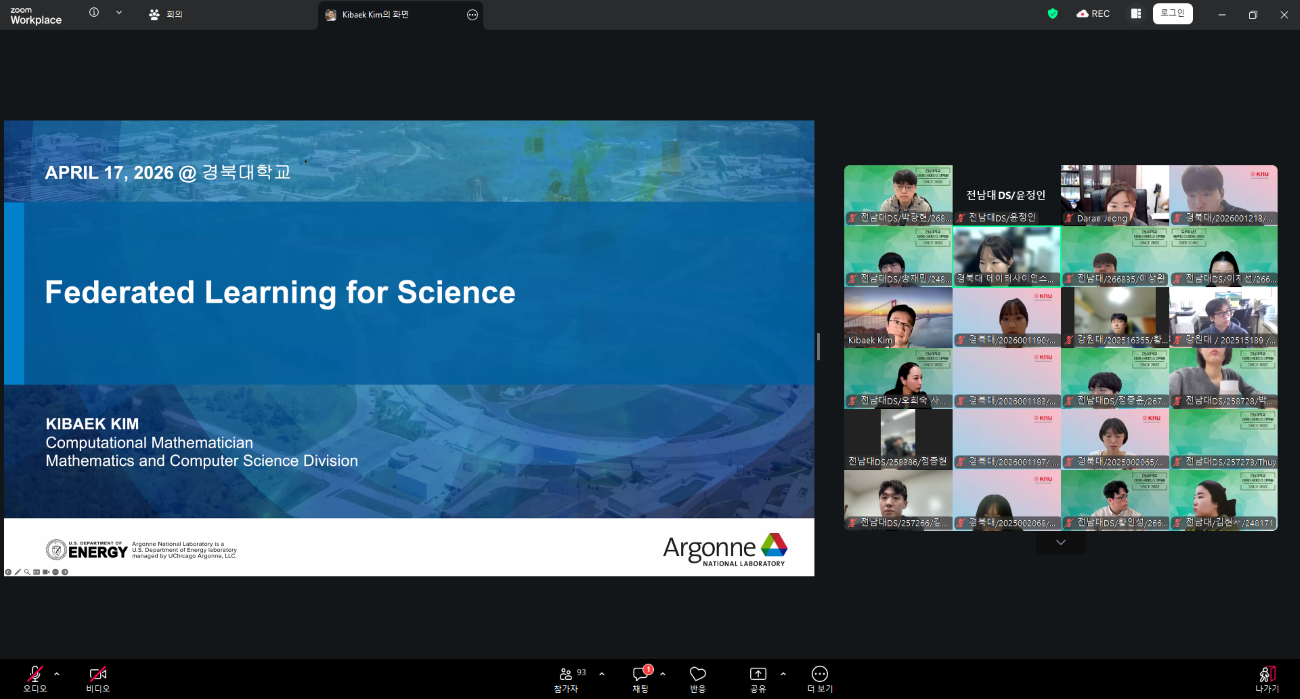Click the meeting info icon
The width and height of the screenshot is (1300, 699).
coord(94,13)
